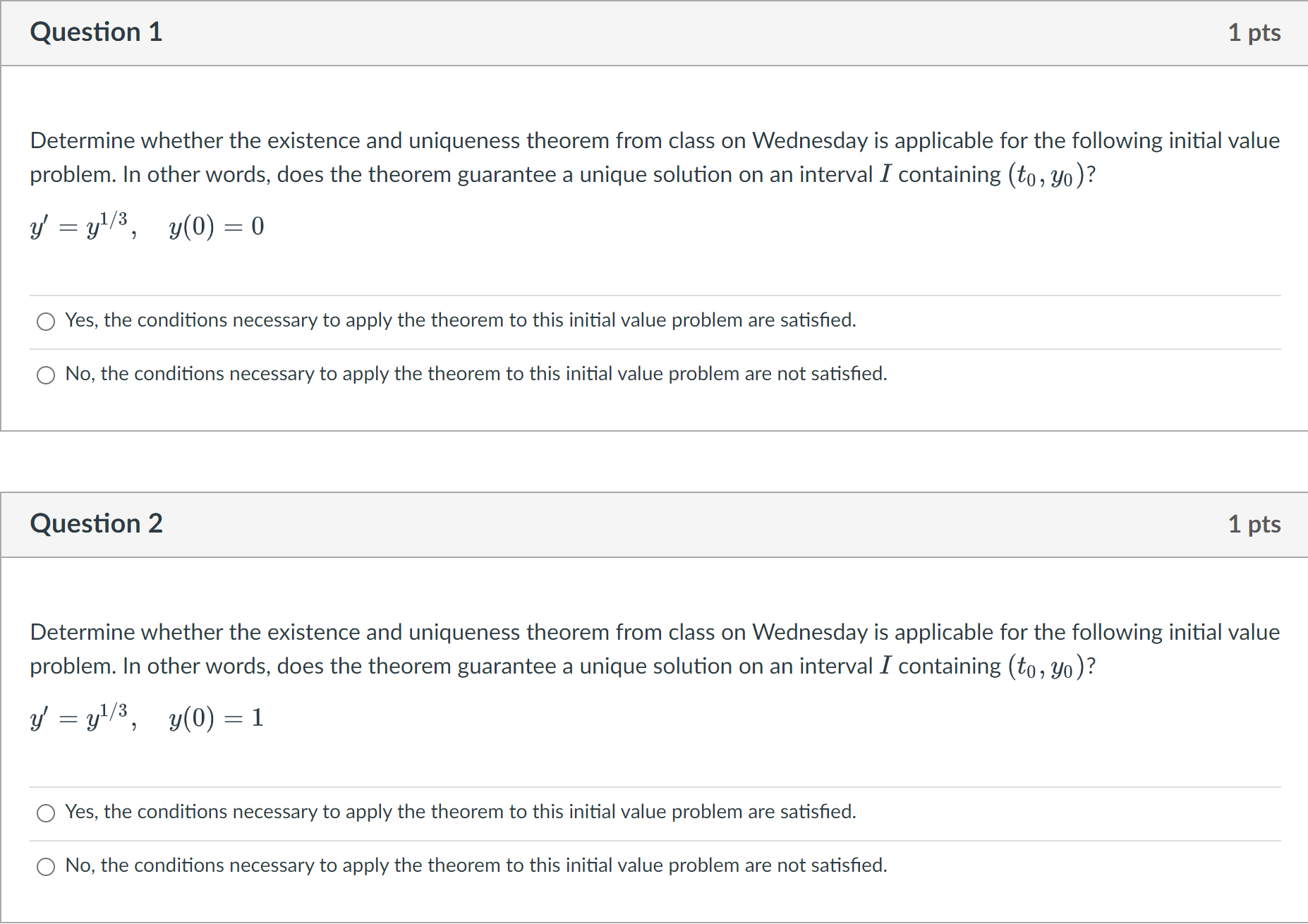Viewport: 1308px width, 924px height.
Task: Click the "Question 2" header
Action: pyautogui.click(x=96, y=524)
